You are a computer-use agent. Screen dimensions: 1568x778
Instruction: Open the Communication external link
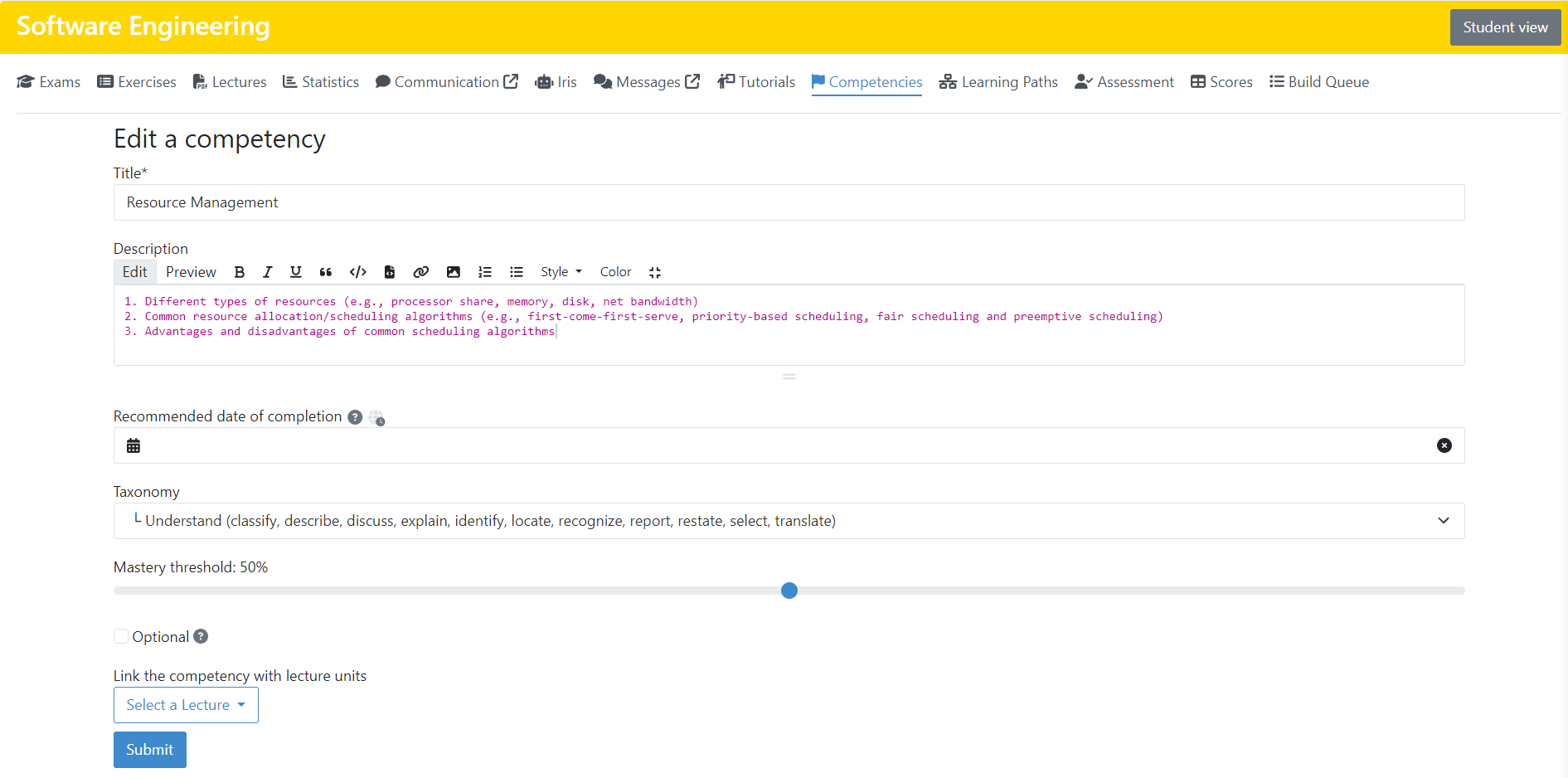(447, 82)
